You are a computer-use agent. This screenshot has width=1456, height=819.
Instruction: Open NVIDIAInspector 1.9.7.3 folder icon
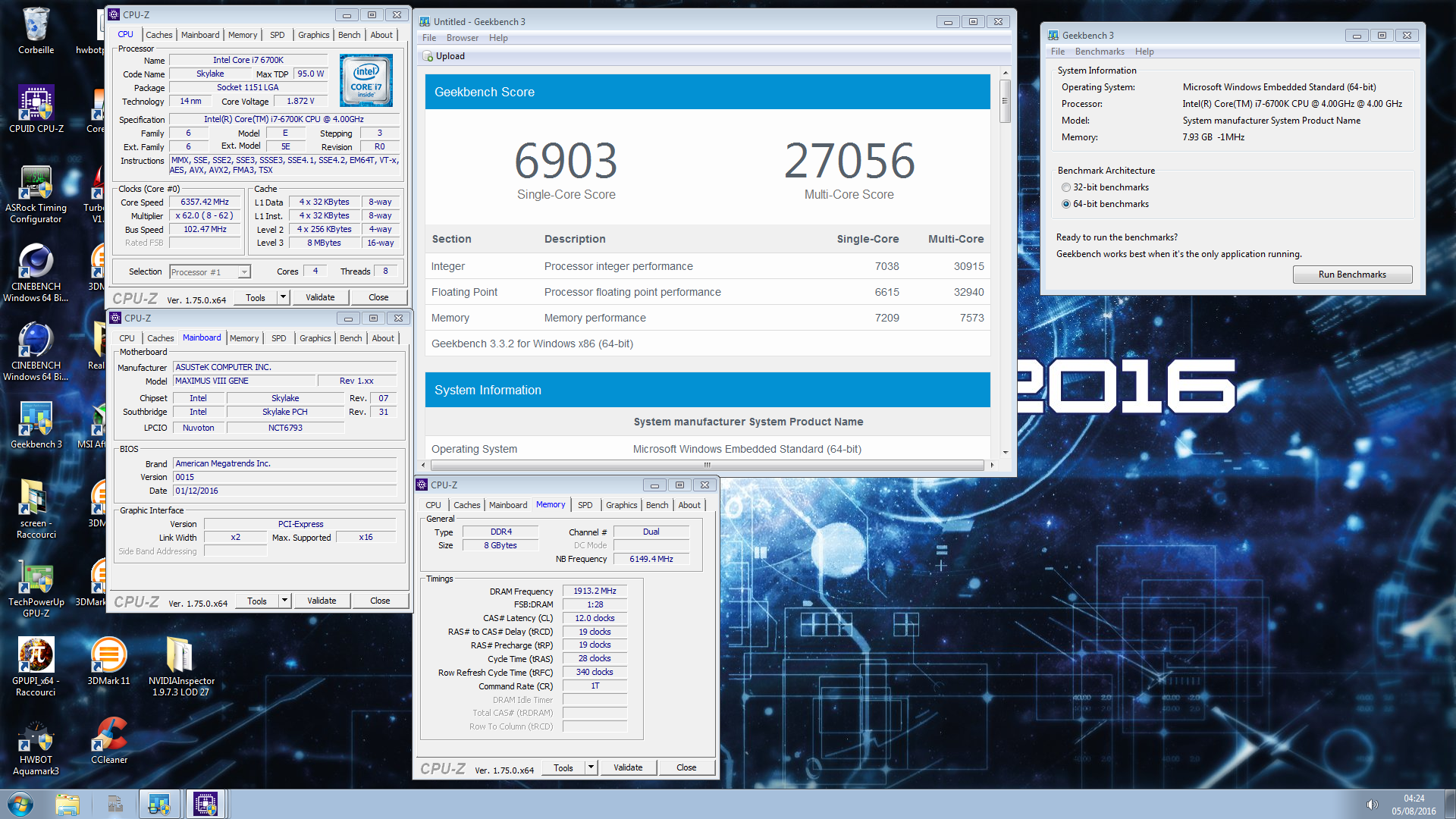coord(181,667)
